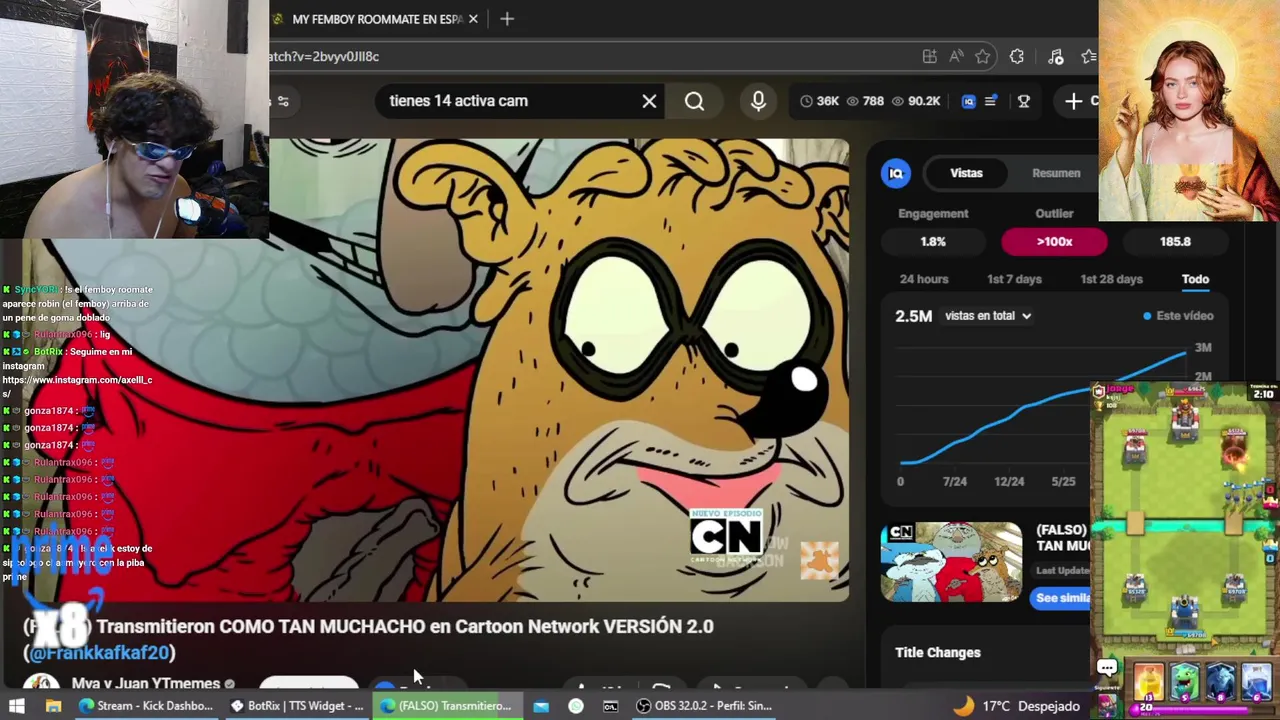1280x720 pixels.
Task: Switch to the (FALSO) Transmitieron taskbar window
Action: (x=446, y=706)
